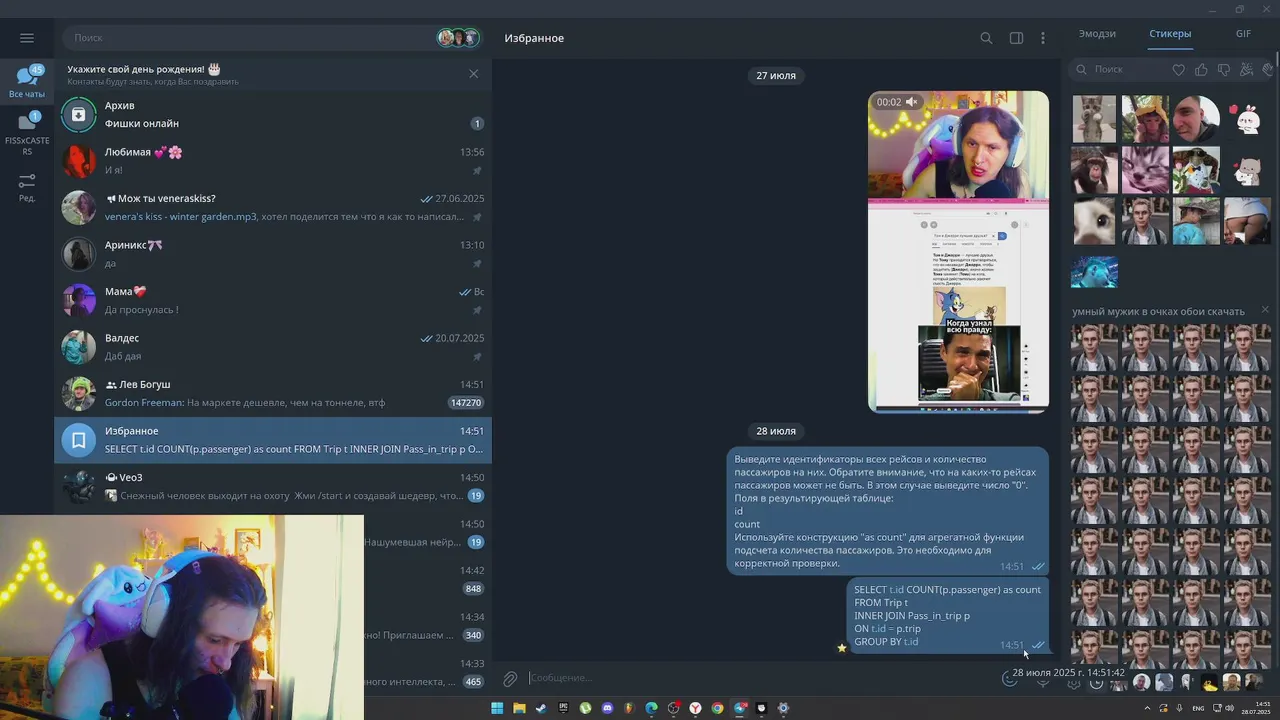Open chat with Ариникс
Viewport: 1280px width, 720px height.
pyautogui.click(x=273, y=254)
